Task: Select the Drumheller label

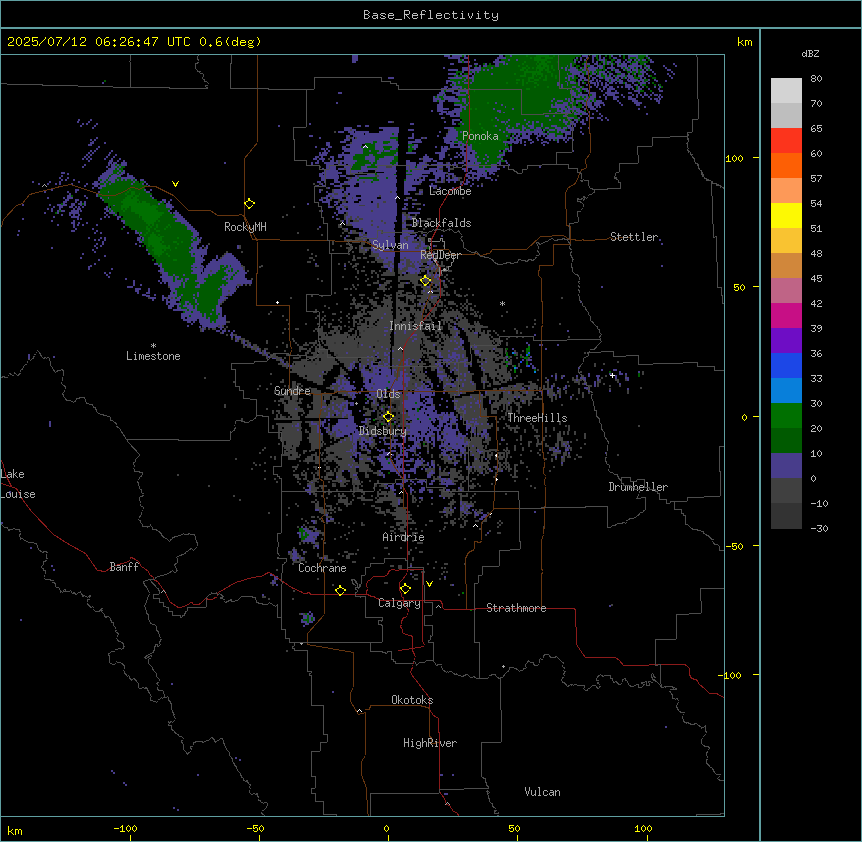Action: pos(638,487)
